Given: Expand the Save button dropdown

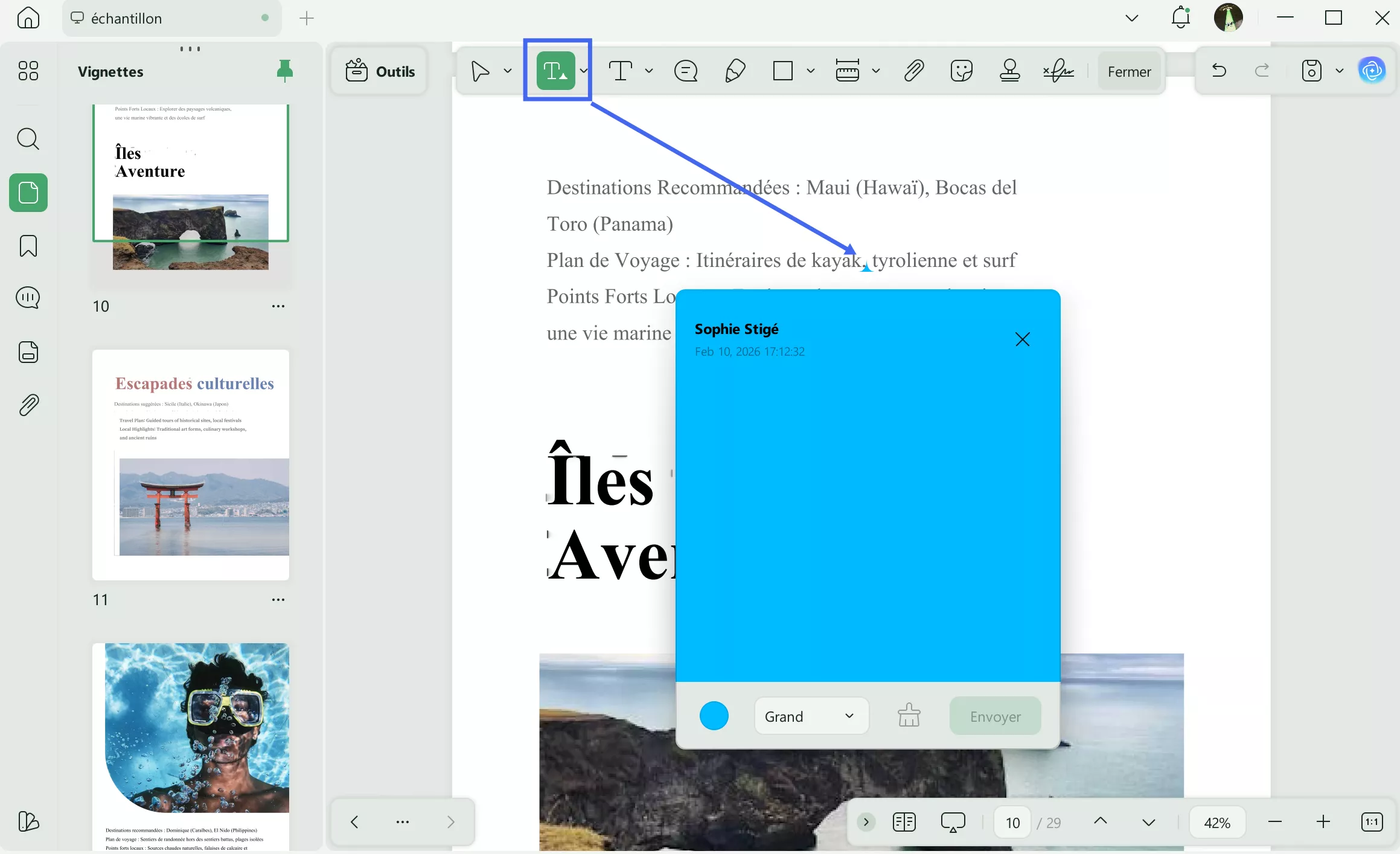Looking at the screenshot, I should click(x=1340, y=71).
